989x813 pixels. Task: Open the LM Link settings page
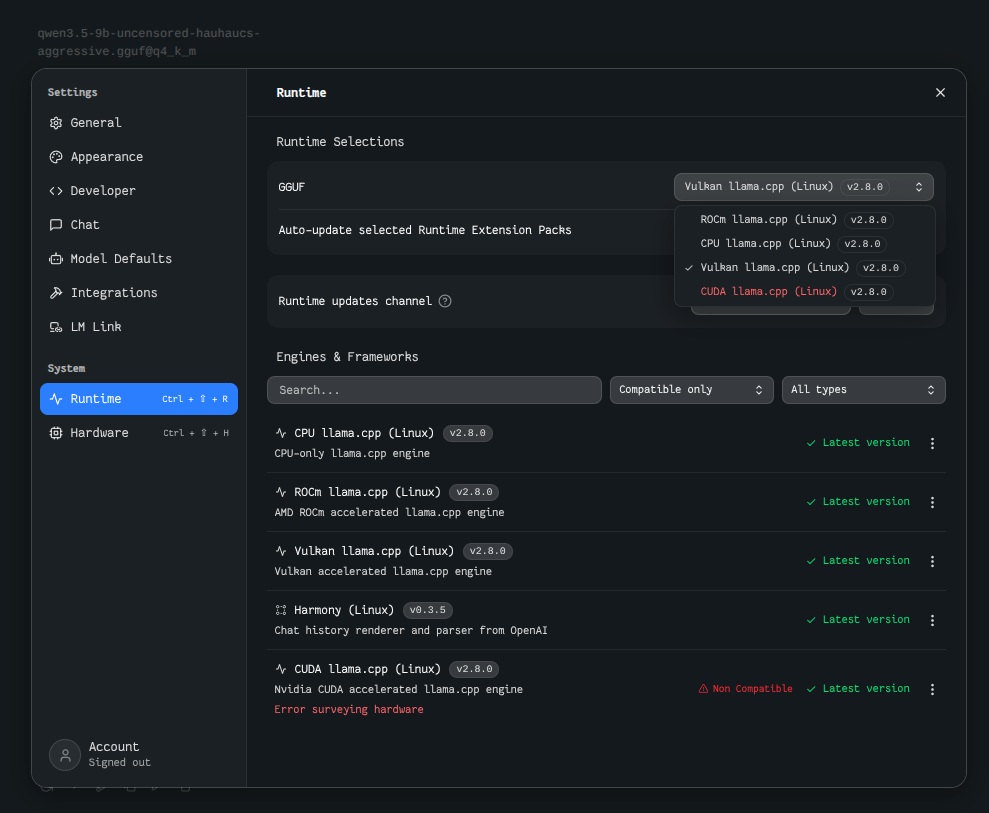pos(96,327)
